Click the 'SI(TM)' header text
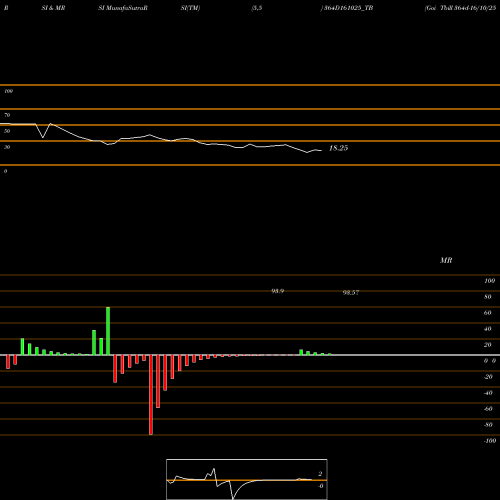The width and height of the screenshot is (500, 500). (190, 8)
